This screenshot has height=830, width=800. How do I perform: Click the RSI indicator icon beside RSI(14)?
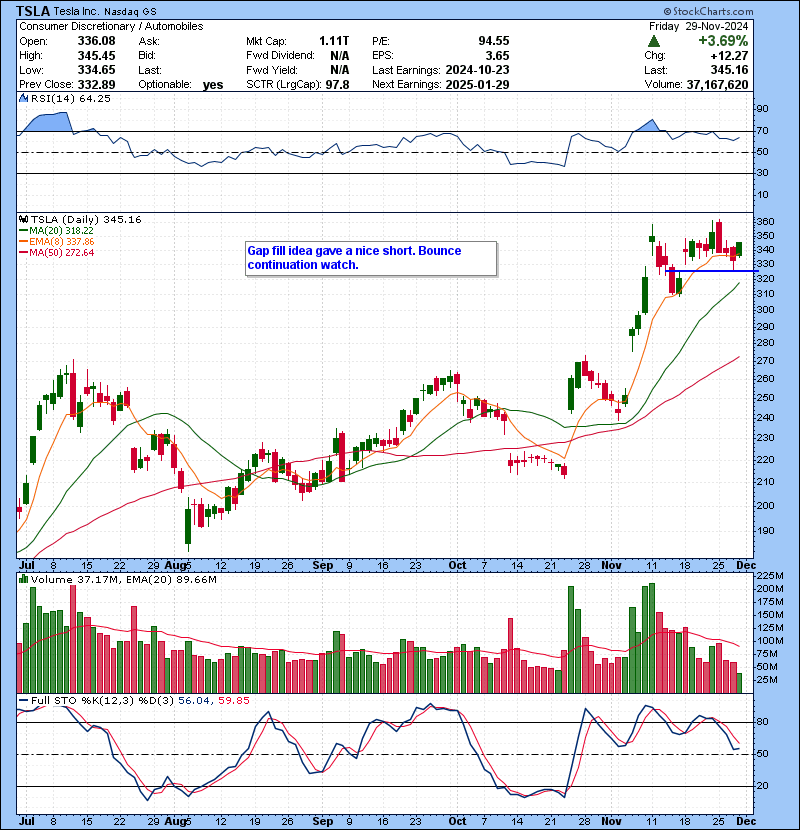tap(24, 98)
